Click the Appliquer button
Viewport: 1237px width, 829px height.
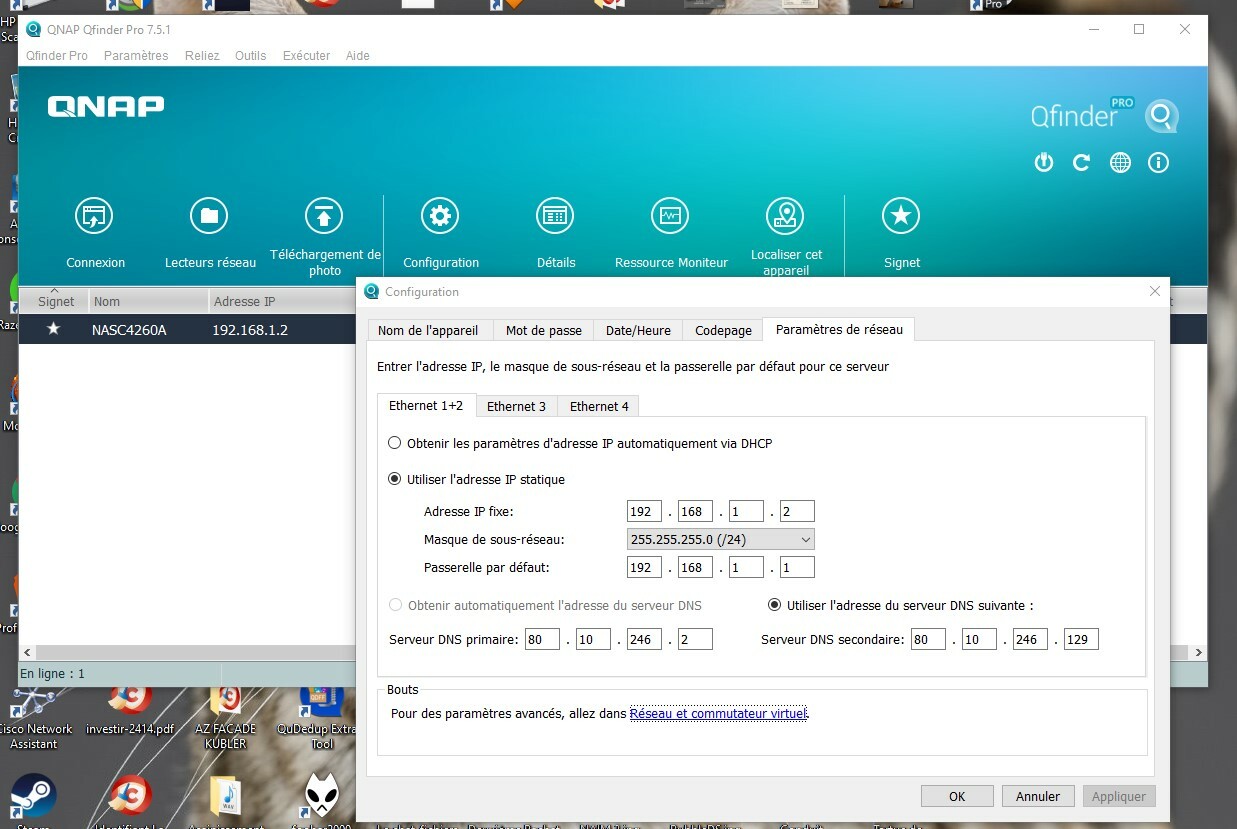1118,796
